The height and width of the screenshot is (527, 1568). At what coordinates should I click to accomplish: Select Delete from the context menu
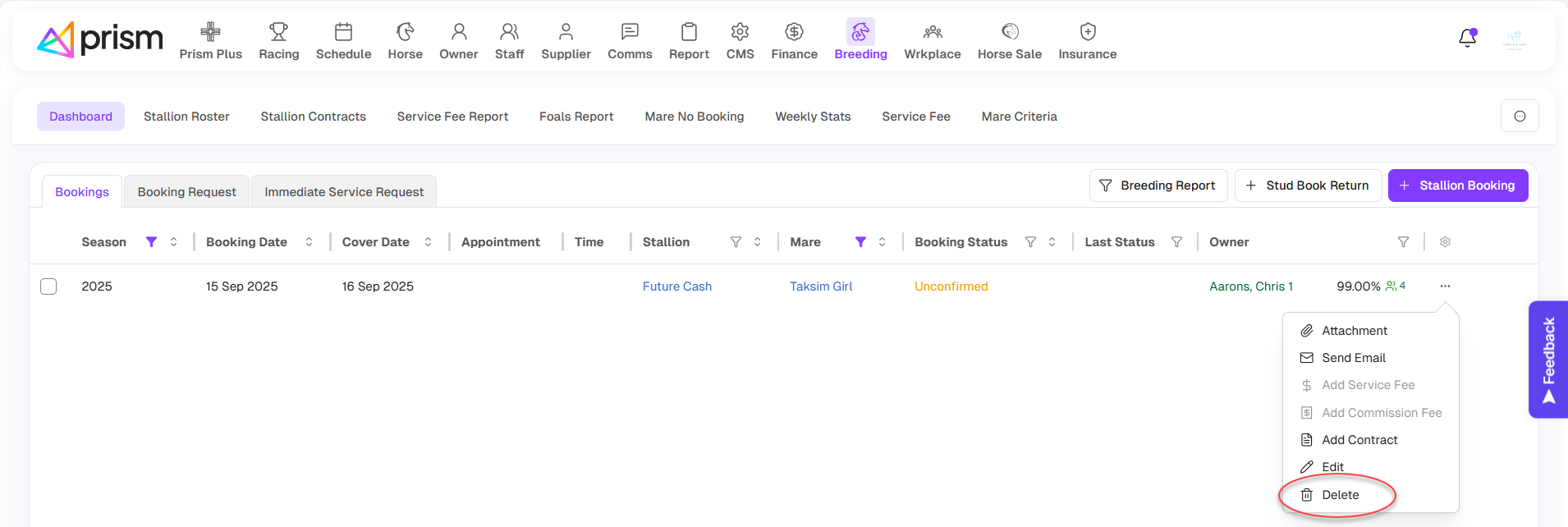[1340, 495]
